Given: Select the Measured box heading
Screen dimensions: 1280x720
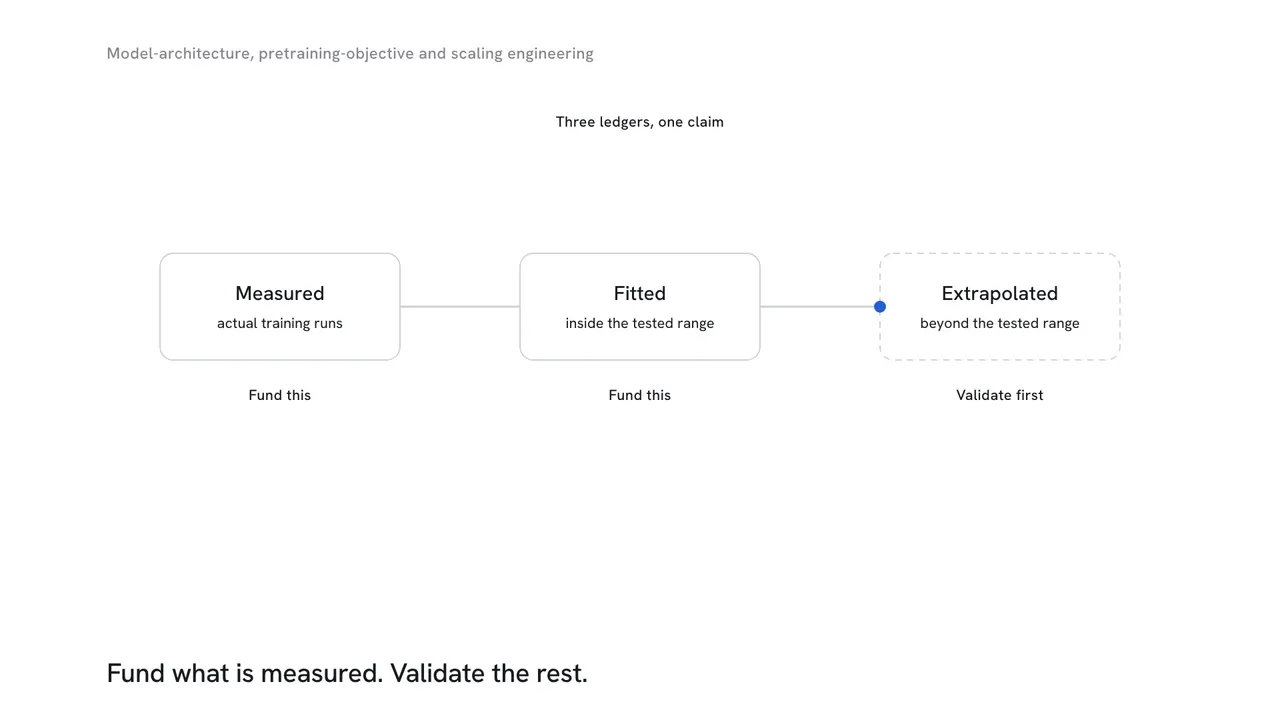Looking at the screenshot, I should pos(280,293).
